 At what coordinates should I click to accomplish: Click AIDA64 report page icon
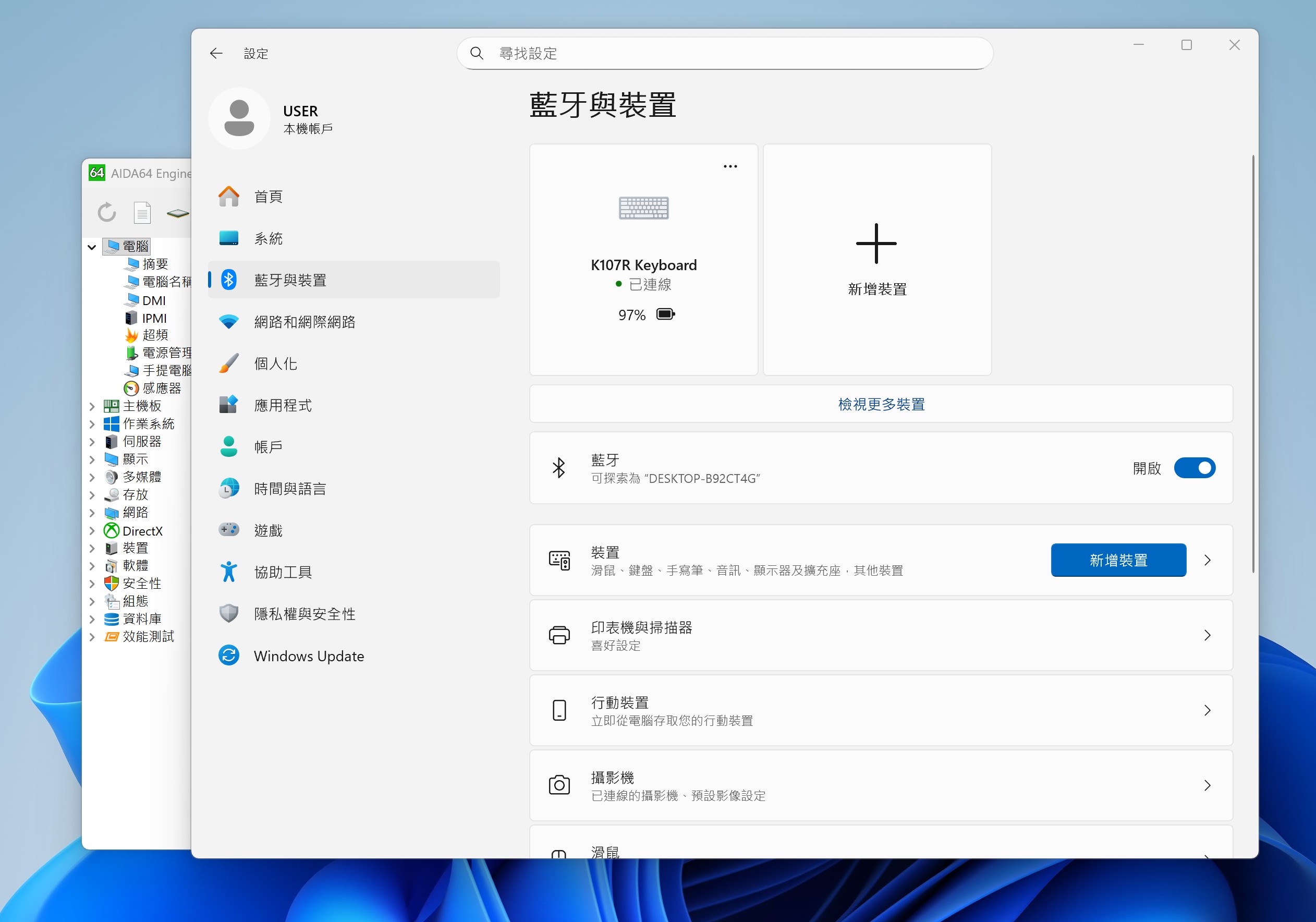(x=142, y=212)
